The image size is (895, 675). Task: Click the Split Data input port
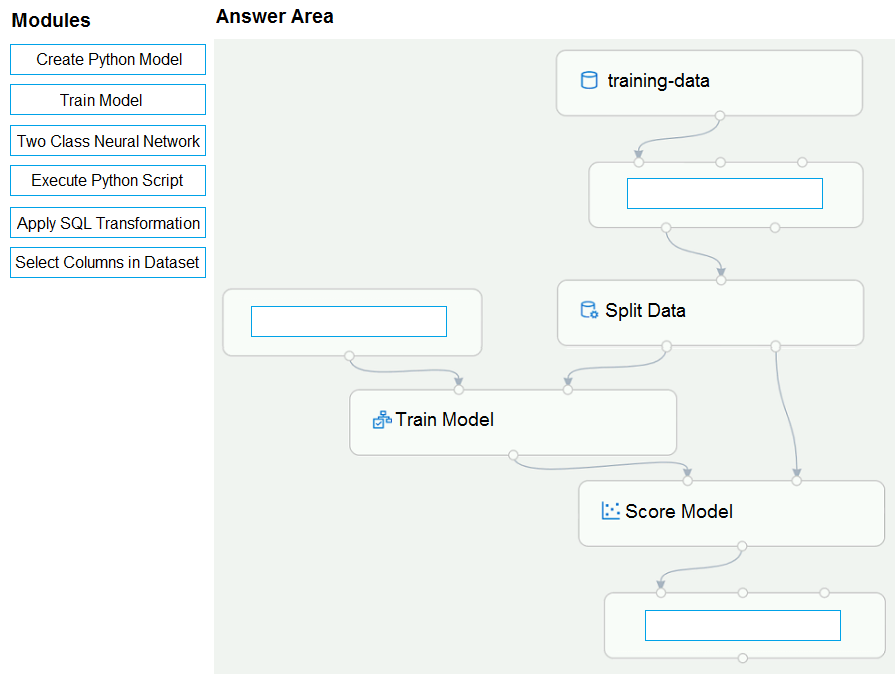[x=721, y=280]
